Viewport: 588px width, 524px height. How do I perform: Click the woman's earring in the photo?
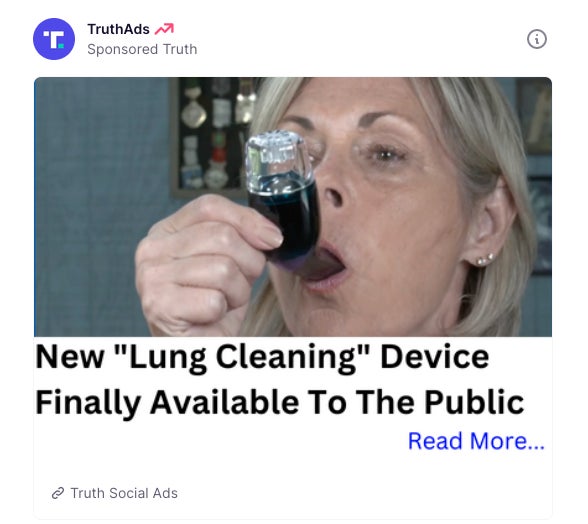click(x=485, y=259)
